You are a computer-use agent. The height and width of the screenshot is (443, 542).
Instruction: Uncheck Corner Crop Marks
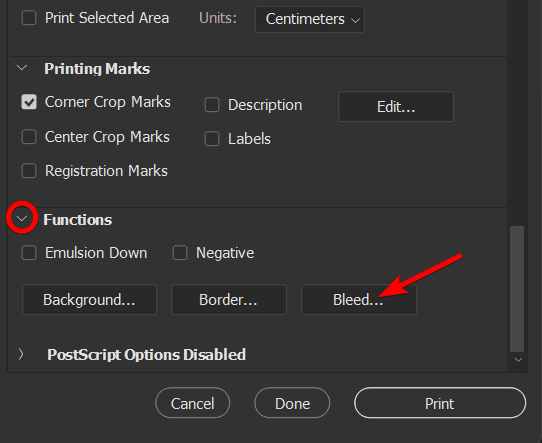click(29, 102)
